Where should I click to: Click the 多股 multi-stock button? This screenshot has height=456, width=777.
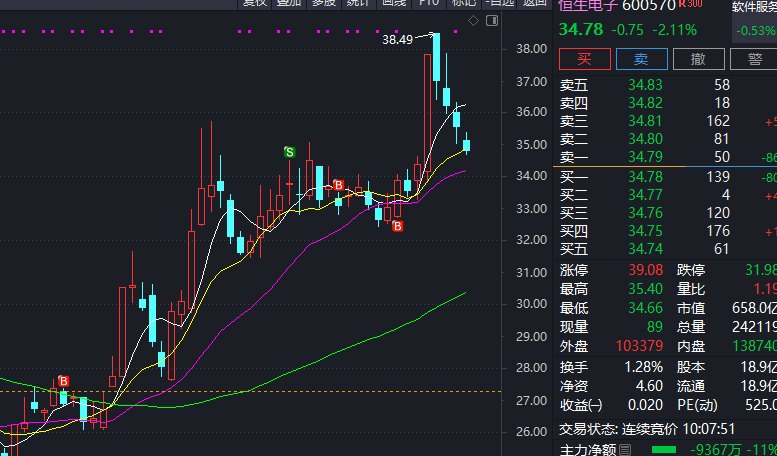pos(324,2)
